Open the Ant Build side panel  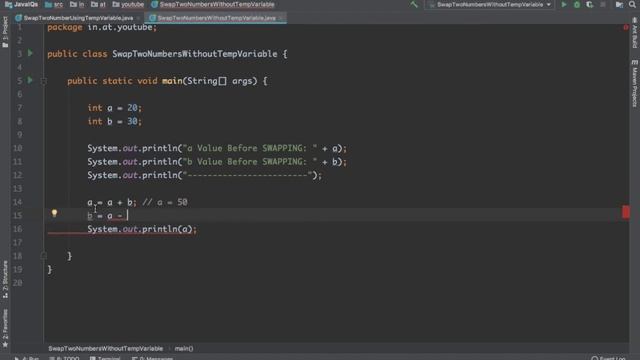pyautogui.click(x=635, y=33)
